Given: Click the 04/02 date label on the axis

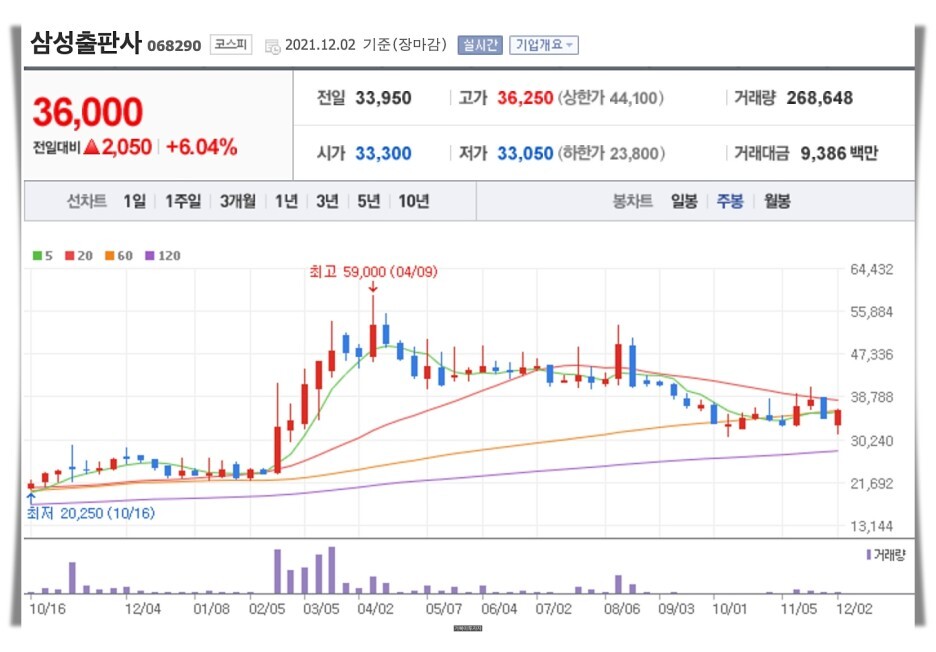Looking at the screenshot, I should click(375, 609).
